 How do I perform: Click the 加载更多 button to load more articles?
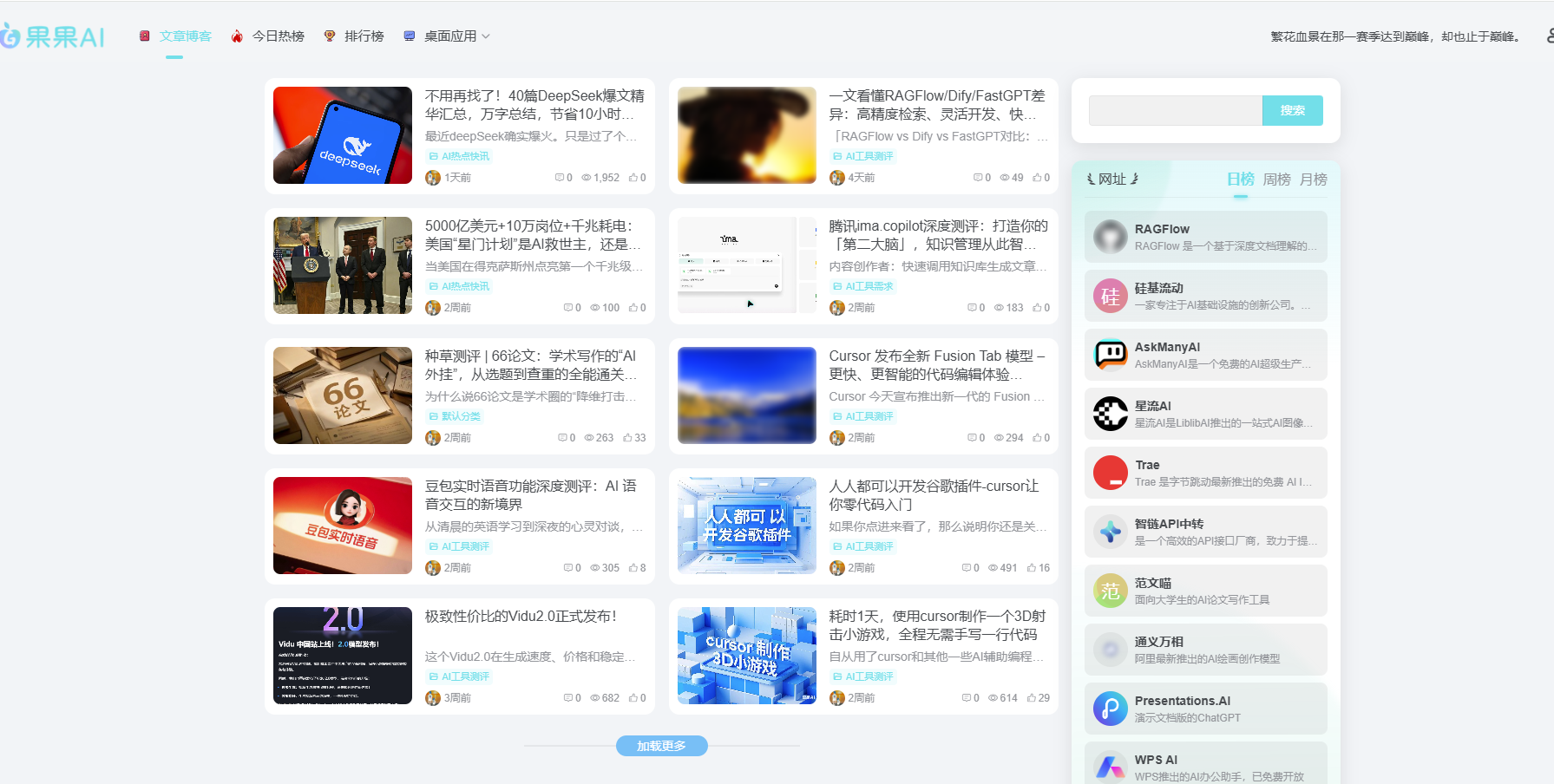tap(661, 745)
